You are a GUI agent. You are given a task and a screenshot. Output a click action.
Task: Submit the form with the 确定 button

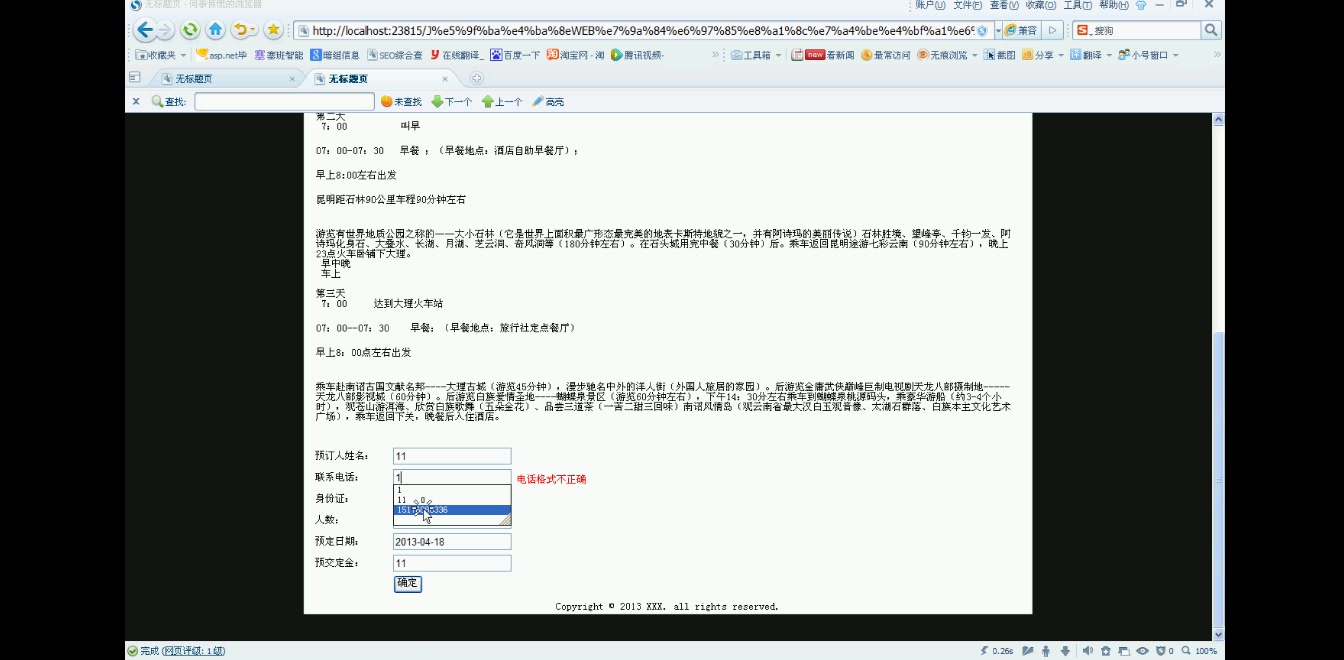click(407, 584)
